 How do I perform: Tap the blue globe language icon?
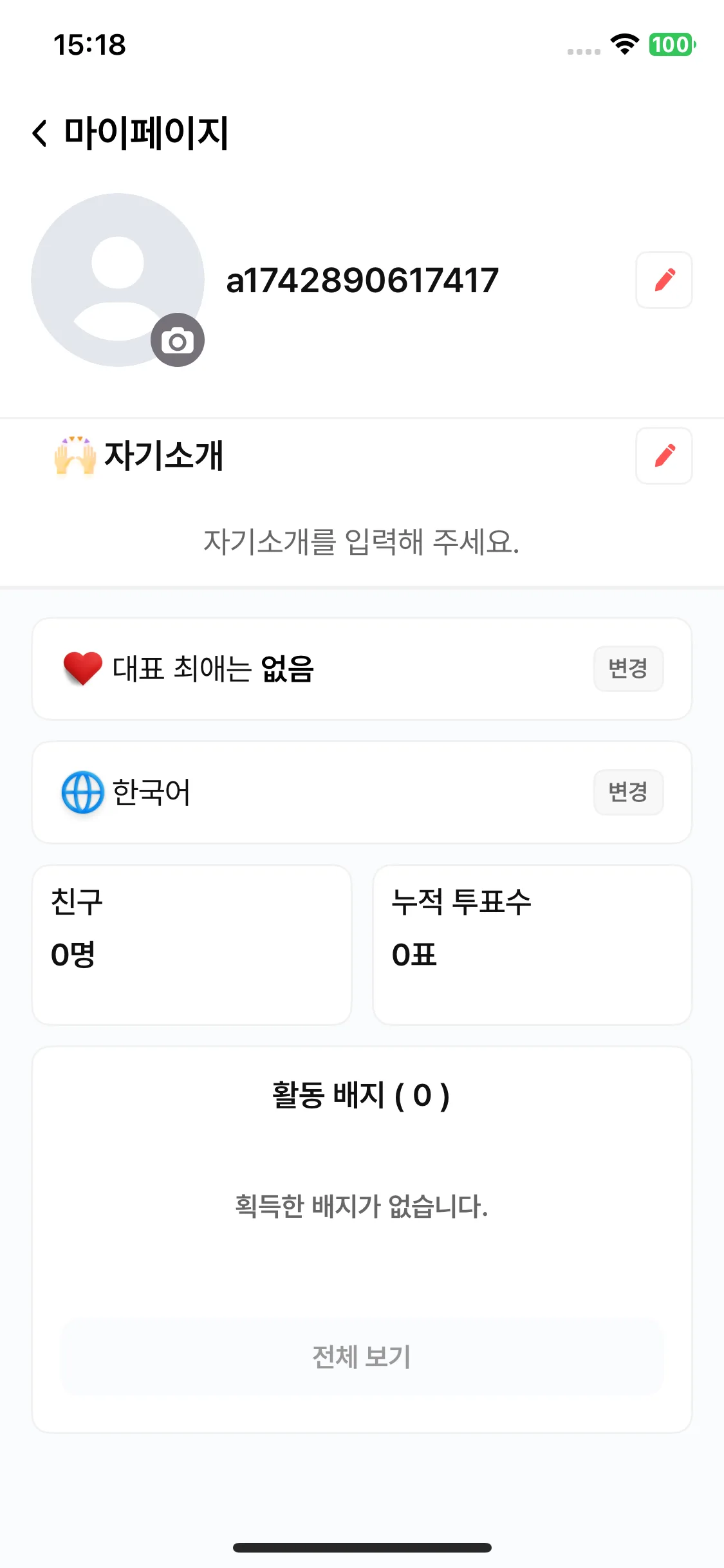[82, 792]
